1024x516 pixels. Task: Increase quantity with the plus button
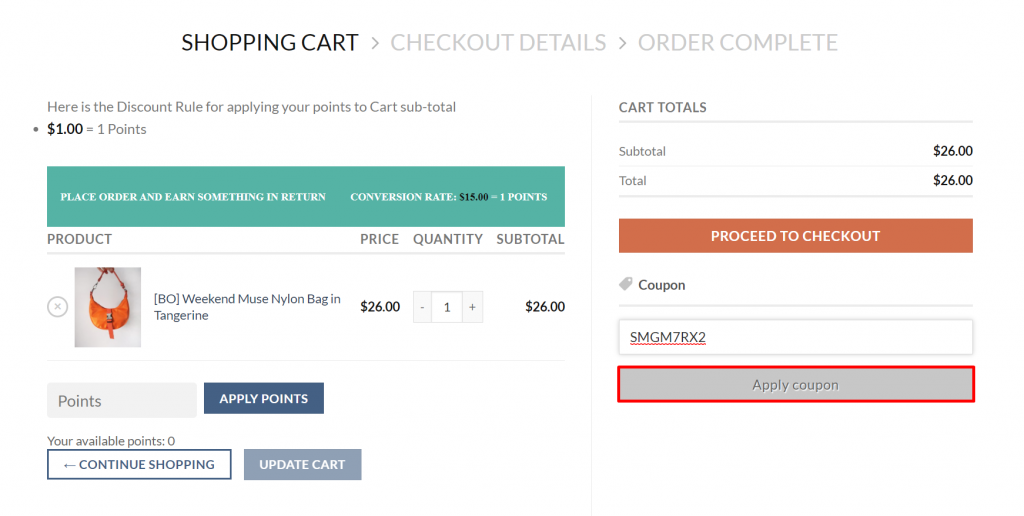(x=472, y=307)
